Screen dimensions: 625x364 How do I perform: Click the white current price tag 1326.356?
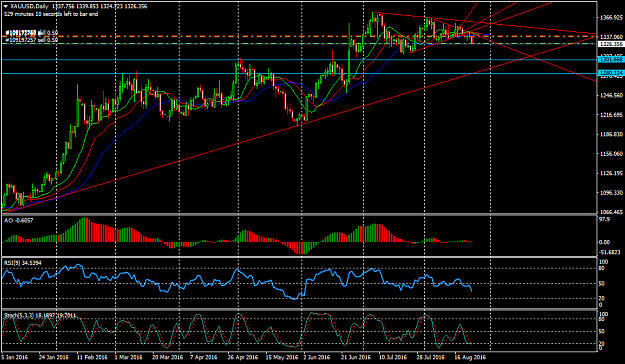[611, 44]
